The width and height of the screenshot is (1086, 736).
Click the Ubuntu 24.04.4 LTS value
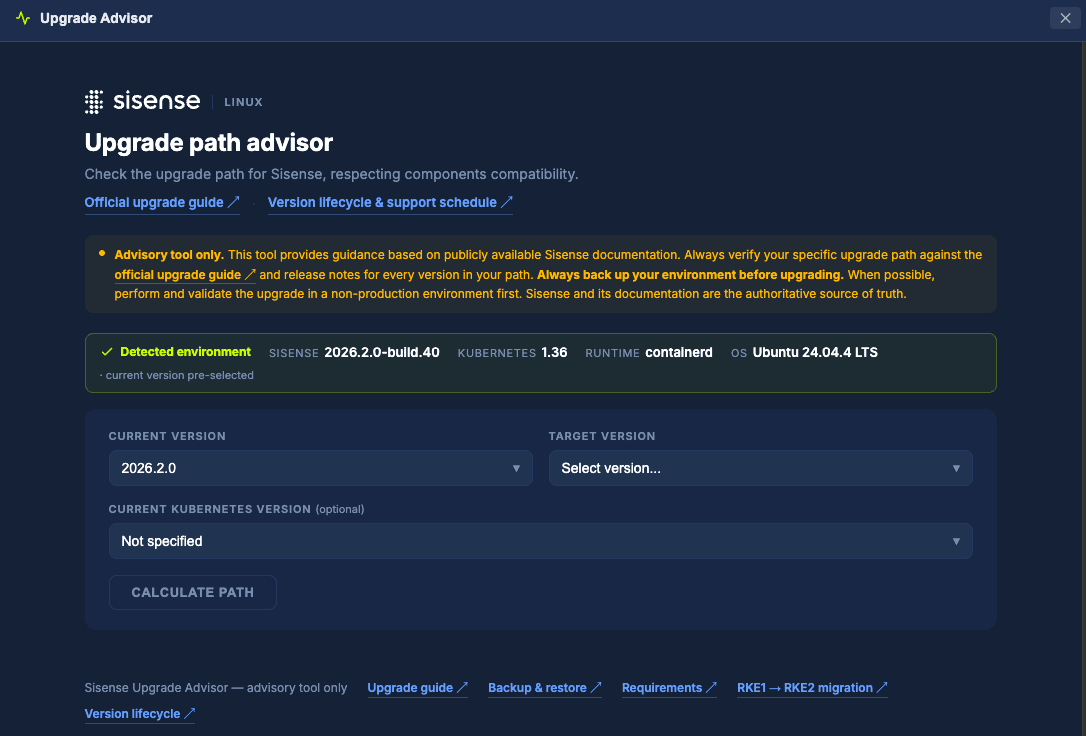coord(815,352)
